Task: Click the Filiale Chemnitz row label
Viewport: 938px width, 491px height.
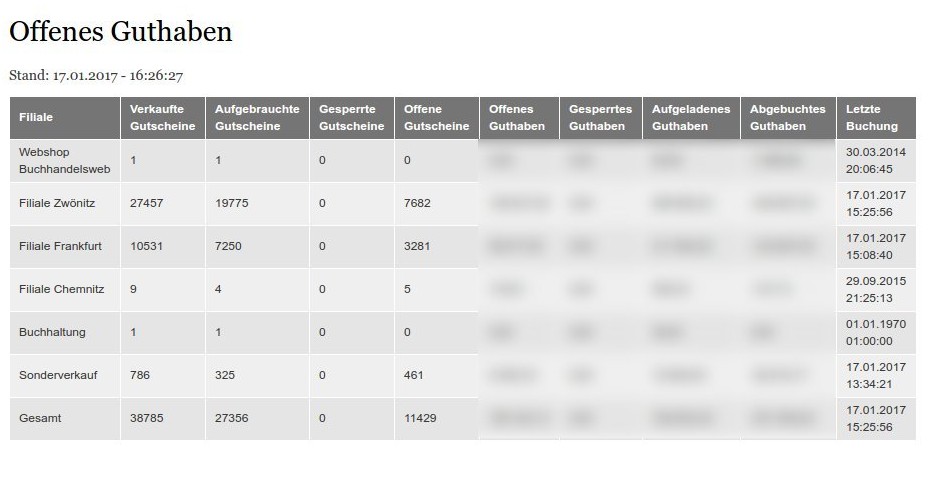Action: (61, 289)
